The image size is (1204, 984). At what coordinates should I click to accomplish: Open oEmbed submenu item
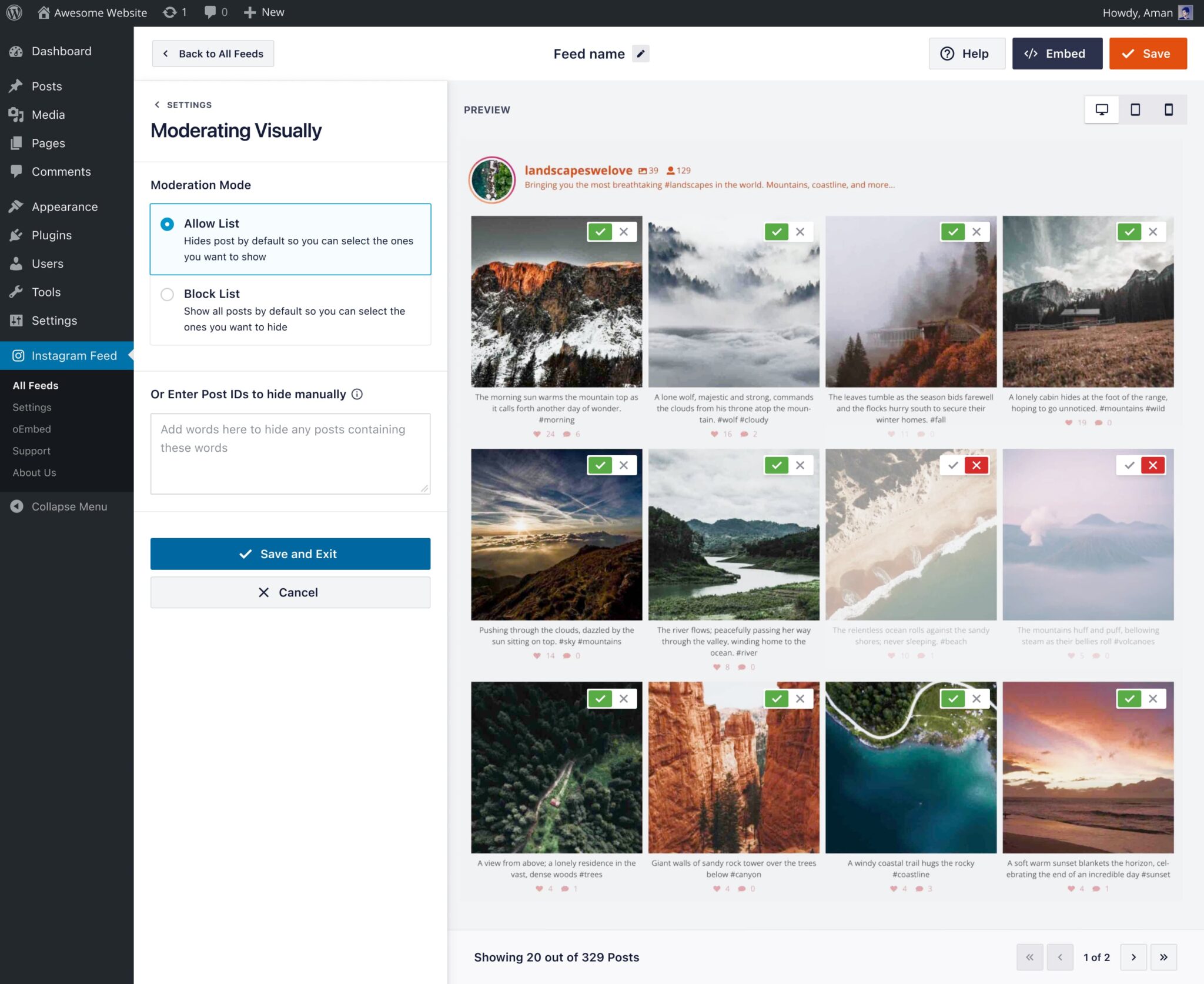click(32, 429)
